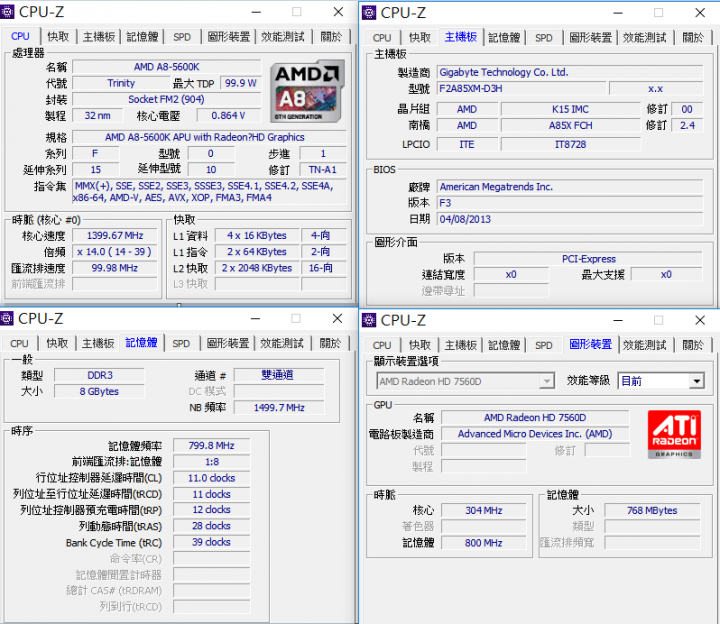Viewport: 720px width, 624px height.
Task: Open 主機板 tab in the Graphics window
Action: click(x=461, y=345)
